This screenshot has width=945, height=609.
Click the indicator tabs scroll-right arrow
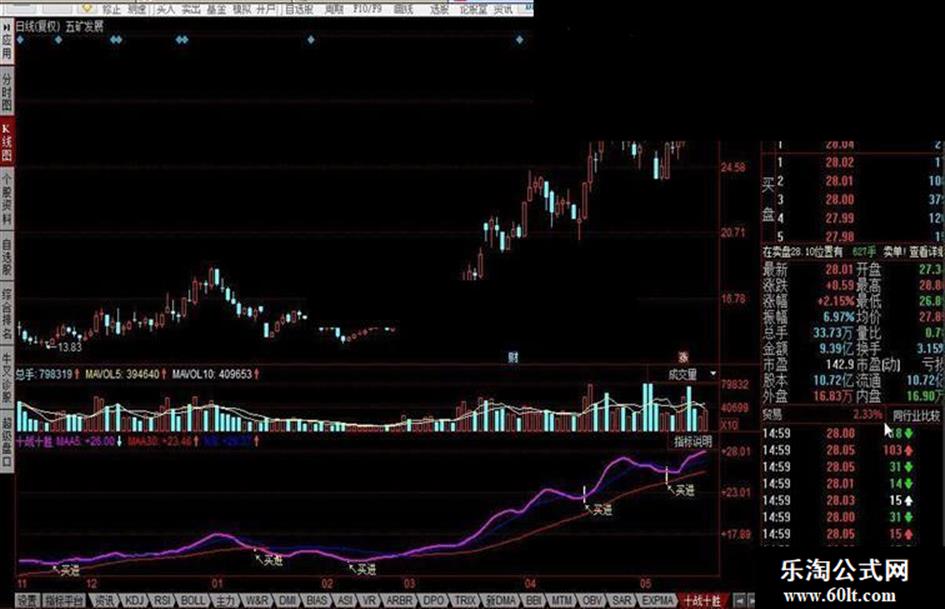tap(751, 601)
